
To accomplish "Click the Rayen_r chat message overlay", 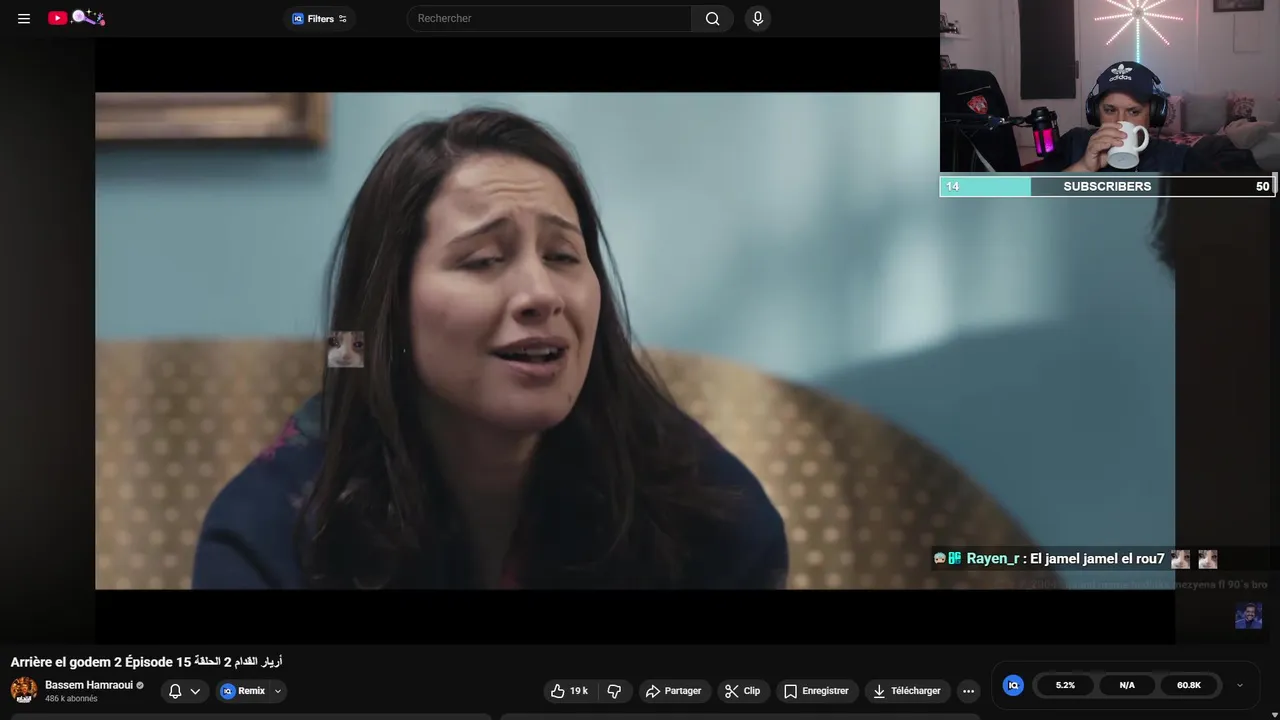I will pos(1075,559).
